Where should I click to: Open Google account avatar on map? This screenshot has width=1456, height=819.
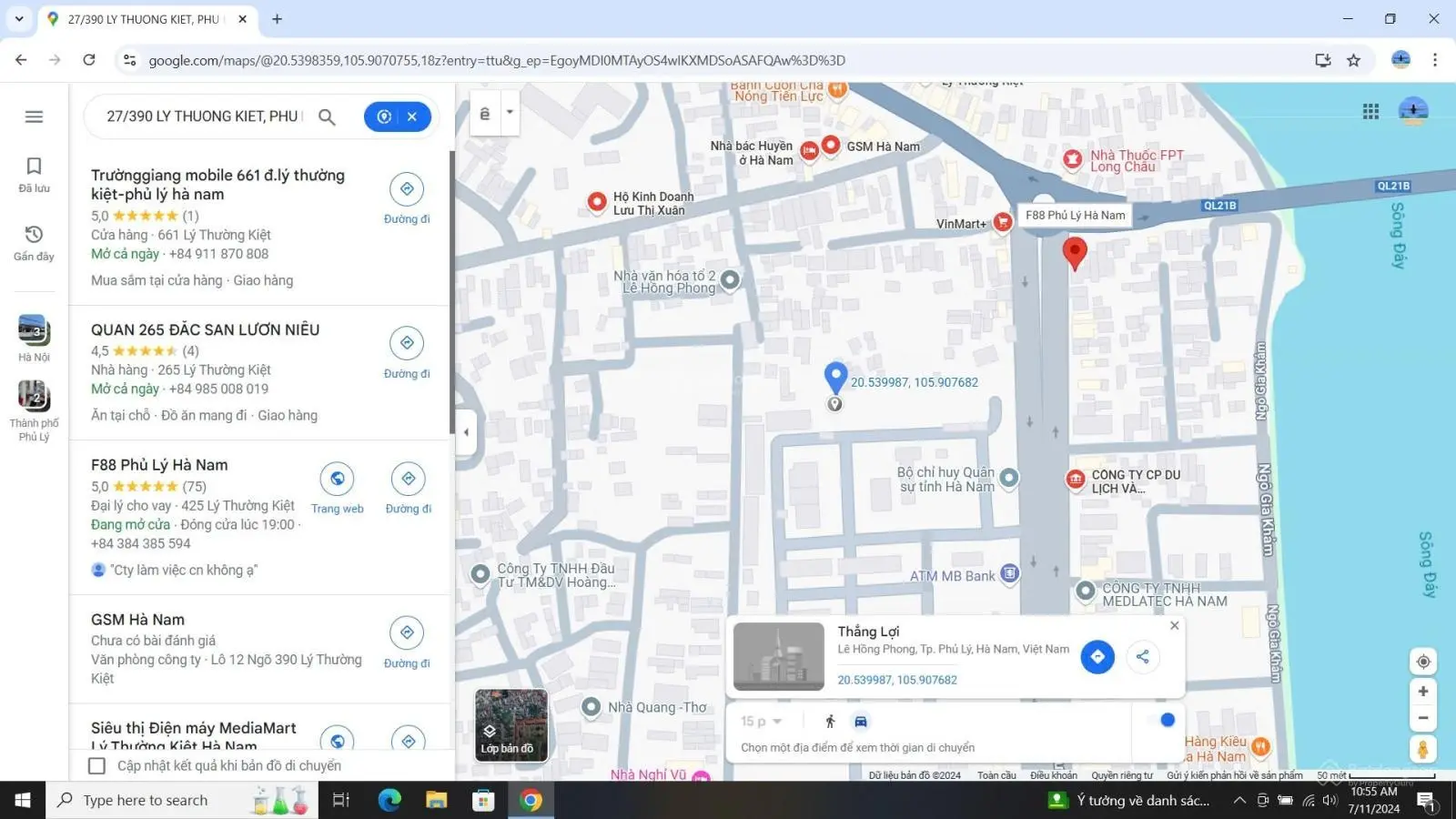point(1413,111)
